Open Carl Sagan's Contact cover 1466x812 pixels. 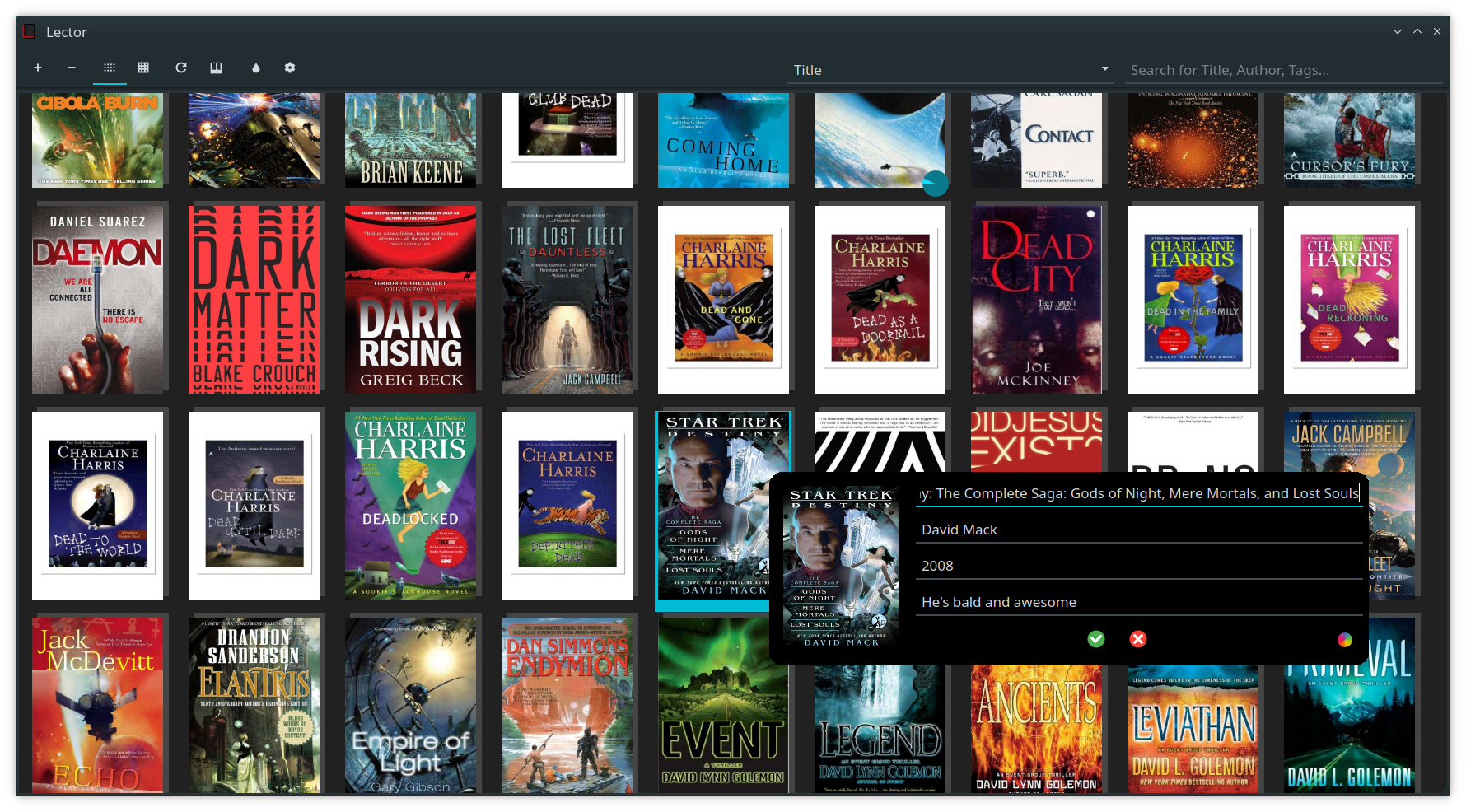click(x=1036, y=140)
